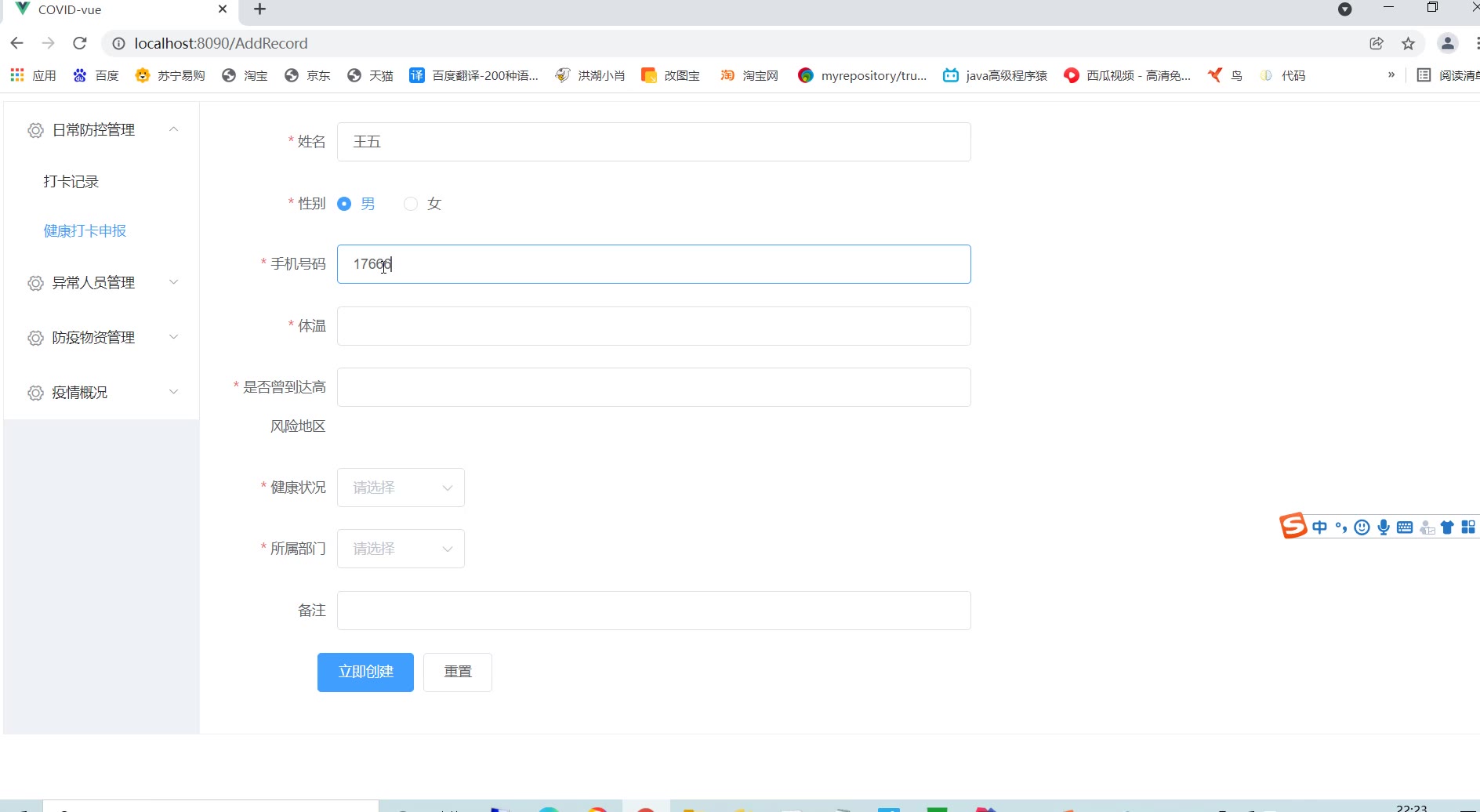Open the 京东 bookmark
This screenshot has width=1480, height=812.
307,75
